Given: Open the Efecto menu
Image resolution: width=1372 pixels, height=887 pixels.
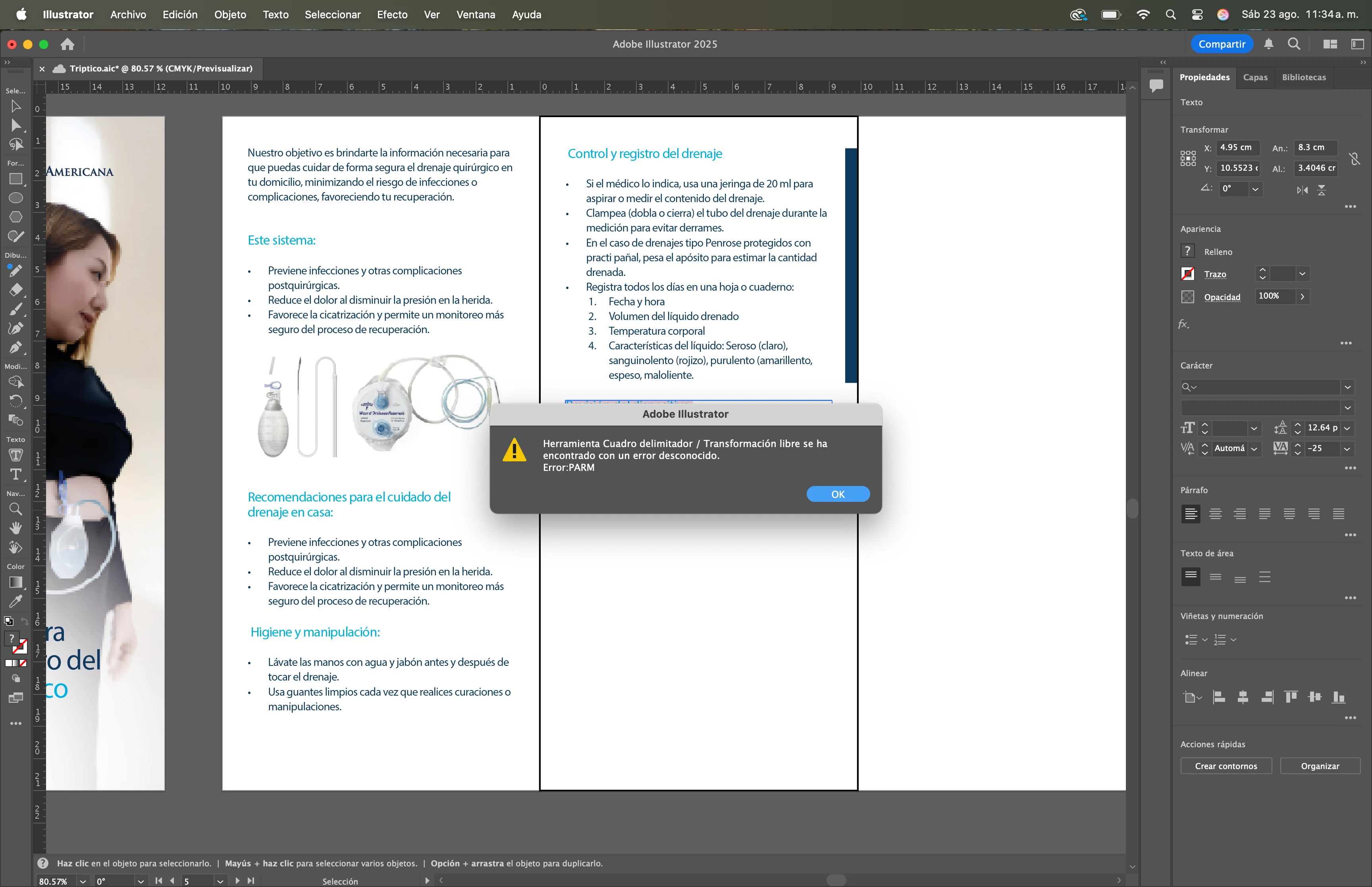Looking at the screenshot, I should pyautogui.click(x=392, y=14).
